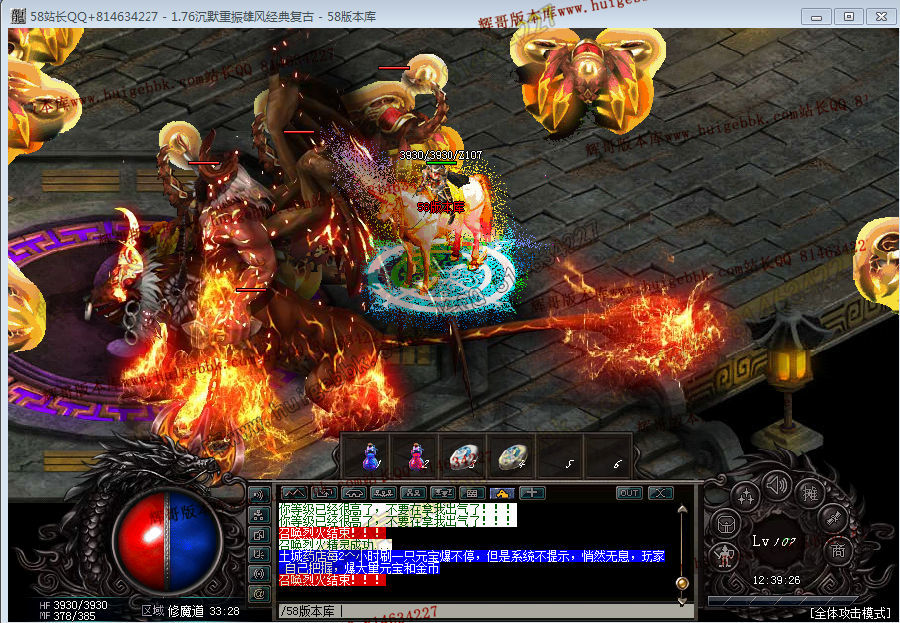Click the Lv 107 level display
900x623 pixels.
click(x=774, y=541)
